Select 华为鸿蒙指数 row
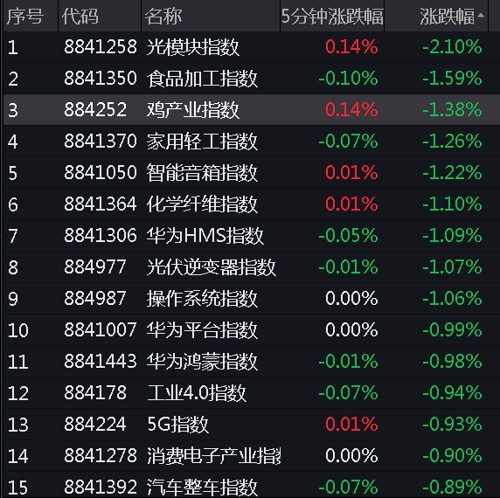 tap(252, 361)
